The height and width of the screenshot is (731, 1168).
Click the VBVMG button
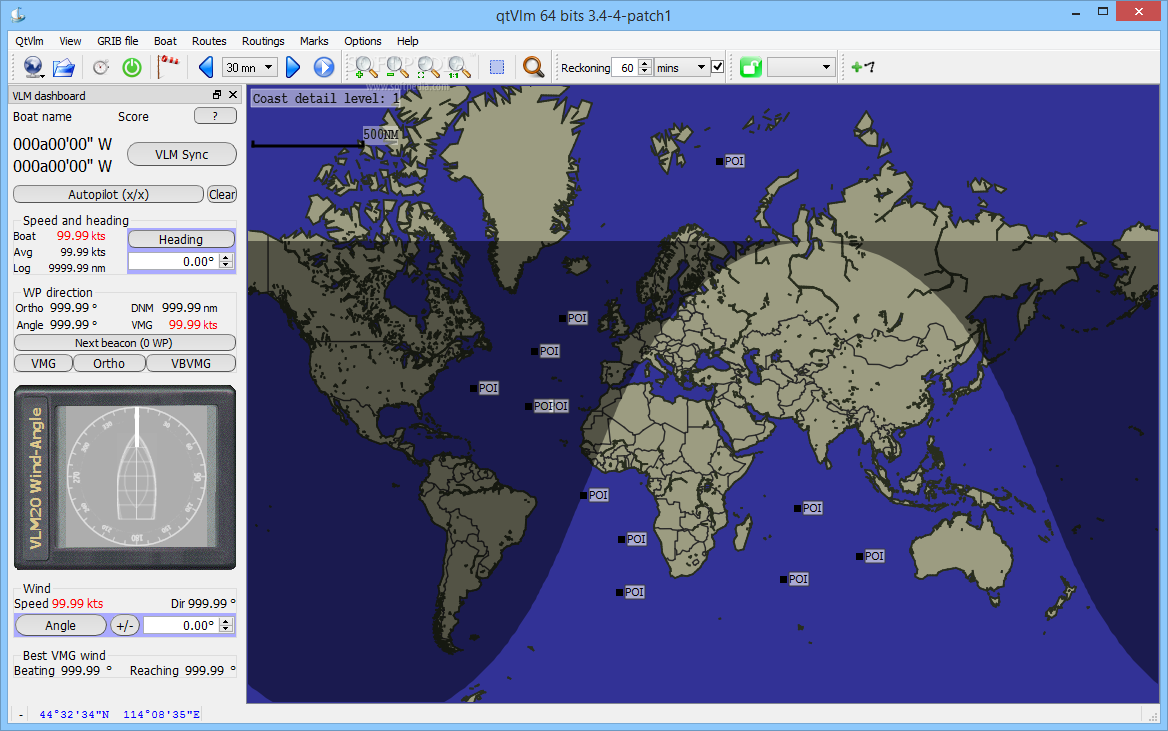191,364
